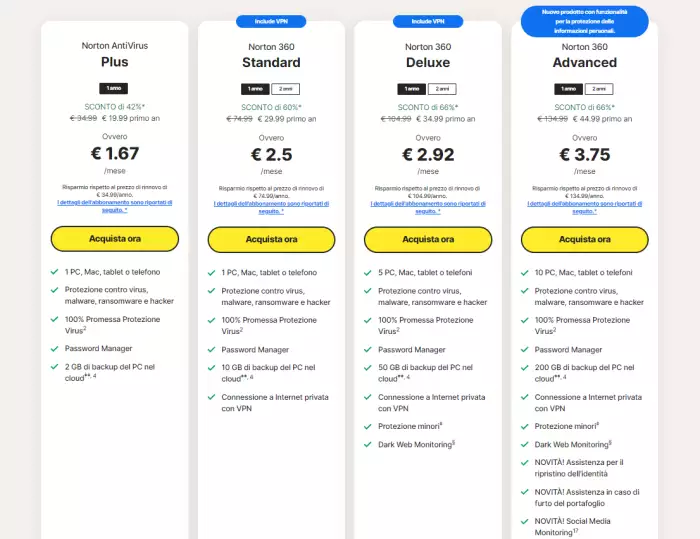Click checkmark beside Social Media Monitoring in Advanced

(525, 521)
